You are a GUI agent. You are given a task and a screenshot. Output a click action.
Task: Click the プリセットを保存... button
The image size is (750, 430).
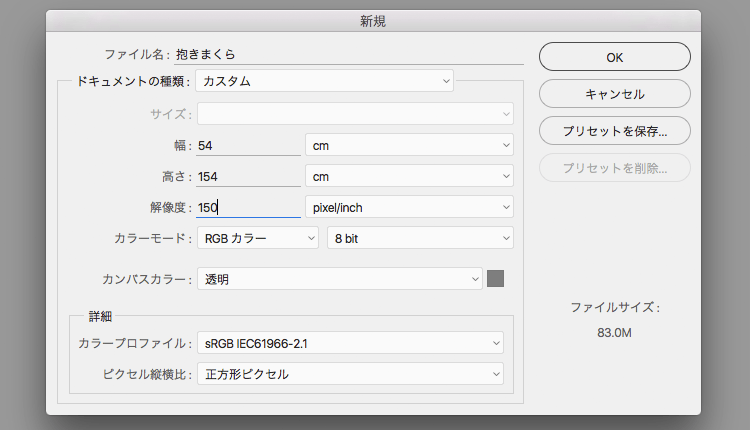(614, 130)
